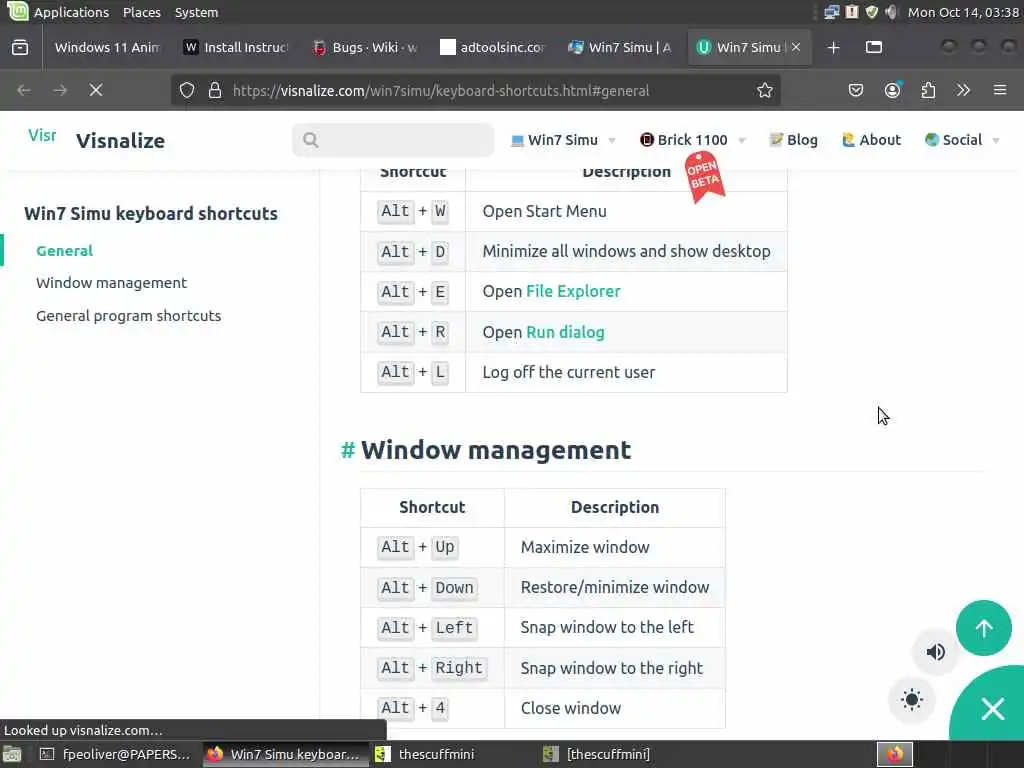Click the 'Open Start Menu' description cell
Image resolution: width=1024 pixels, height=768 pixels.
point(626,211)
